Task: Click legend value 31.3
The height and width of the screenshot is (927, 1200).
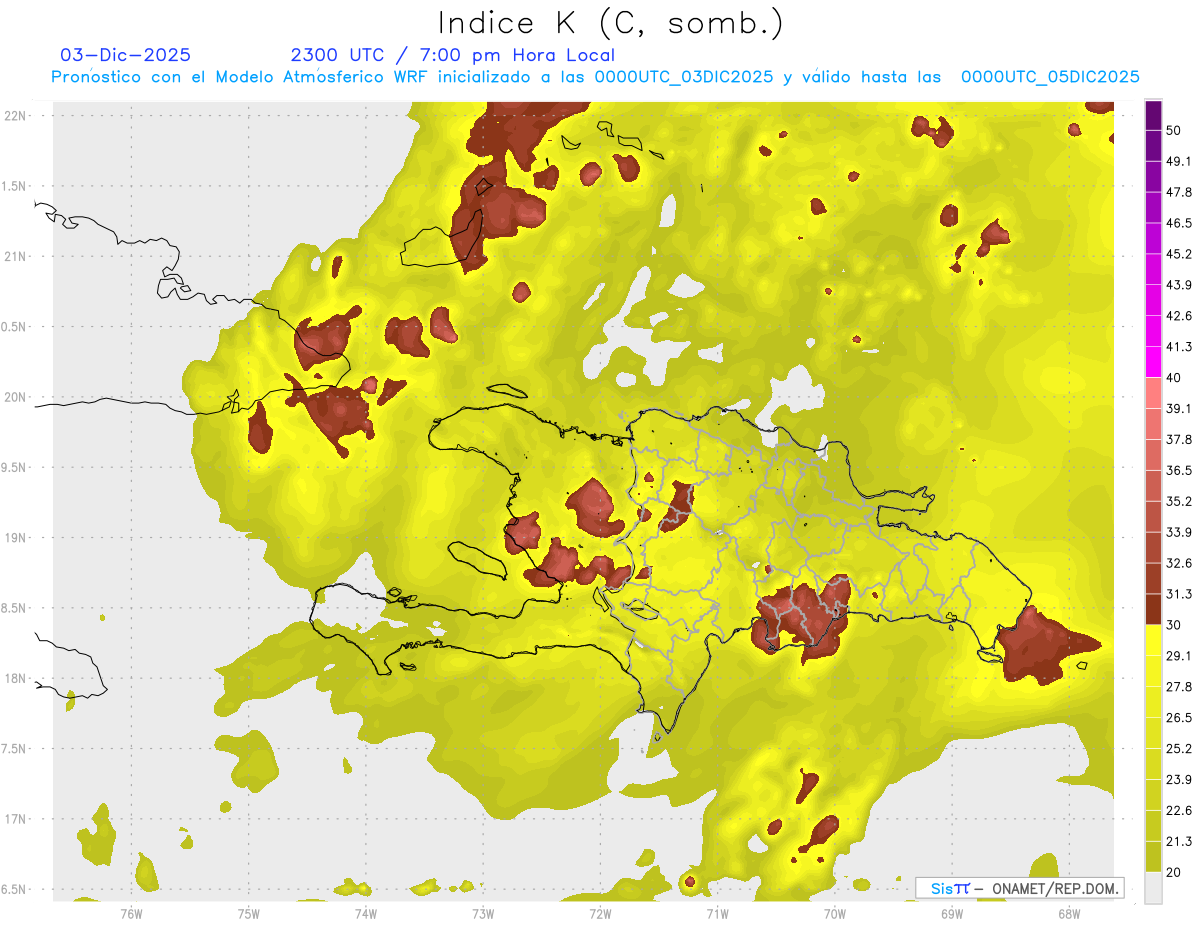Action: [x=1179, y=594]
